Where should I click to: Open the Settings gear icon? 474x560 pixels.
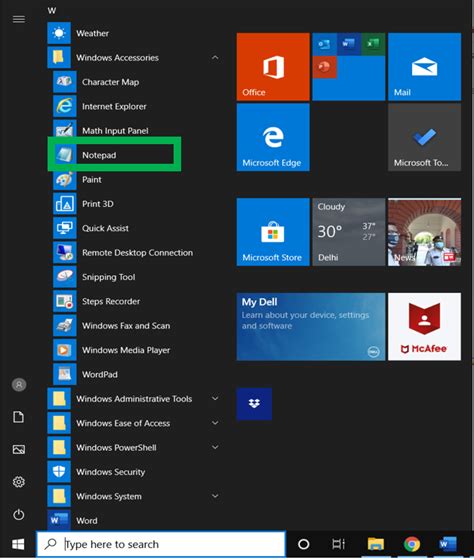coord(19,482)
